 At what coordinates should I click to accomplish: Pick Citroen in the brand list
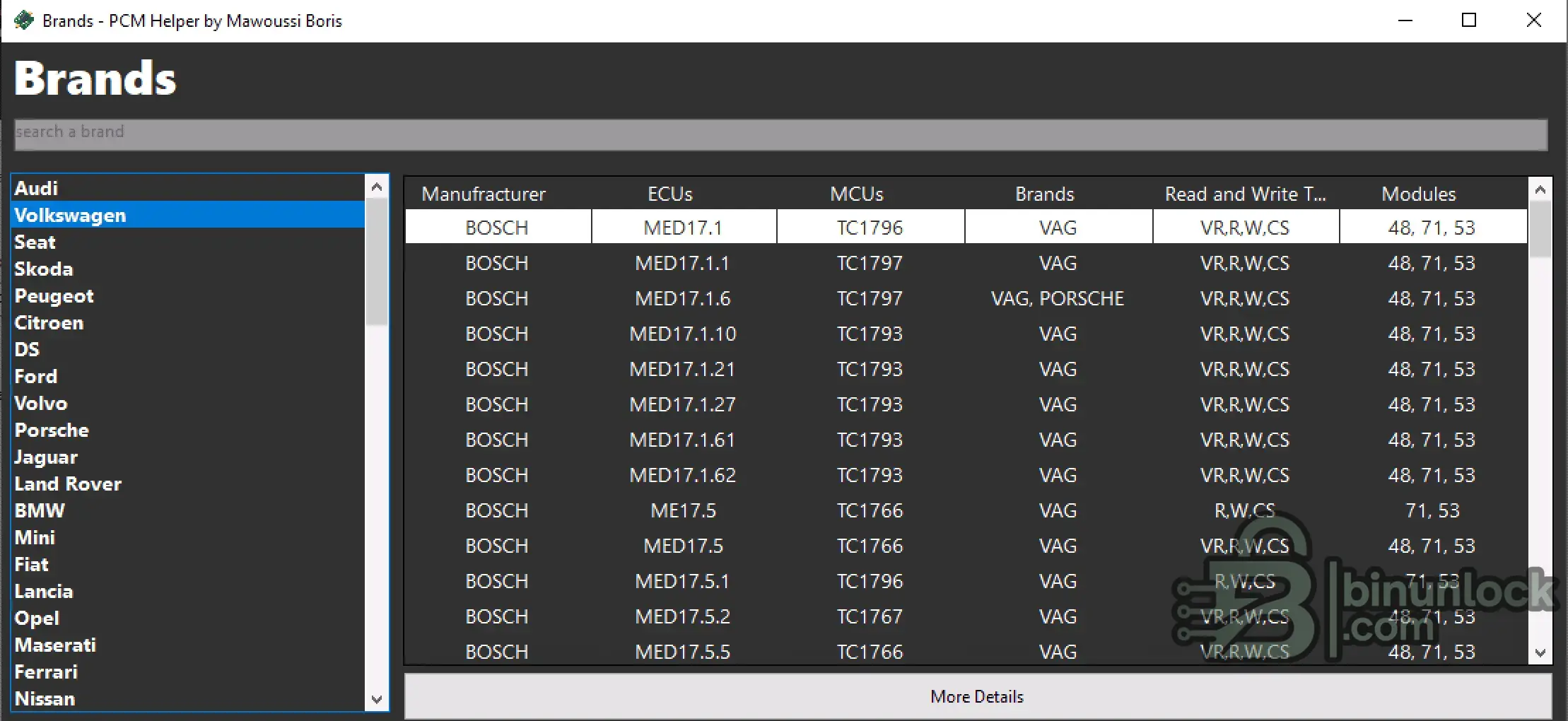188,323
